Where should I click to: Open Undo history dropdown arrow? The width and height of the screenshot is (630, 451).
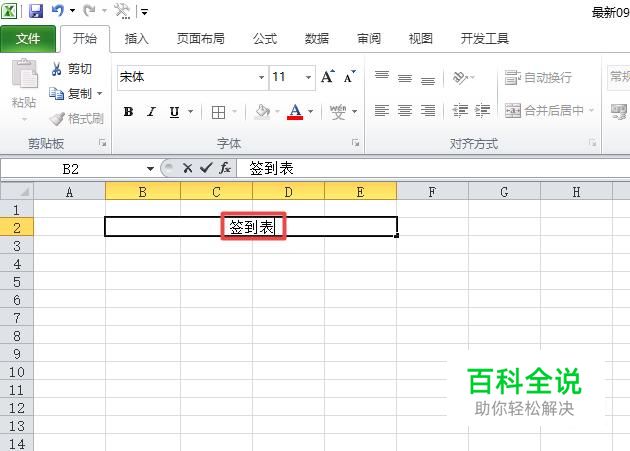click(73, 11)
